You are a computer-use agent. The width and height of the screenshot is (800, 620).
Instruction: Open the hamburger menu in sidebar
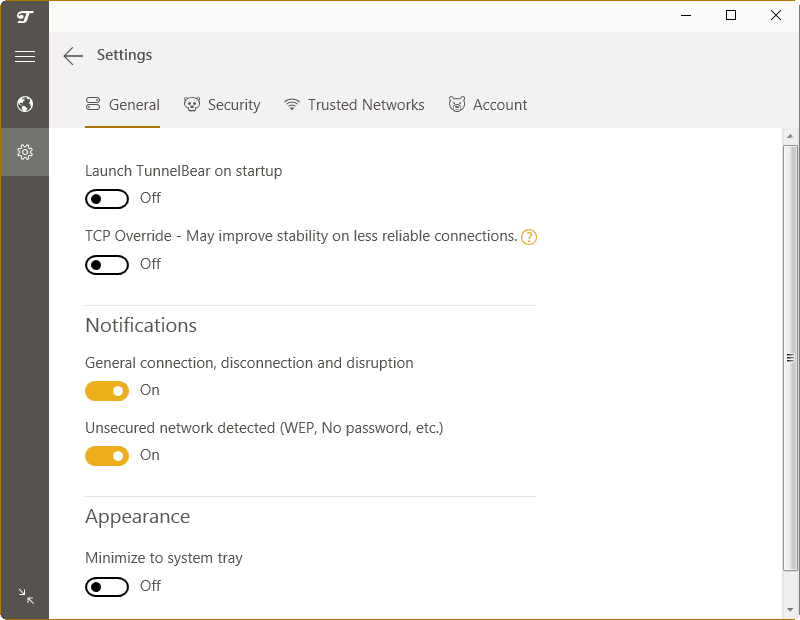(24, 56)
